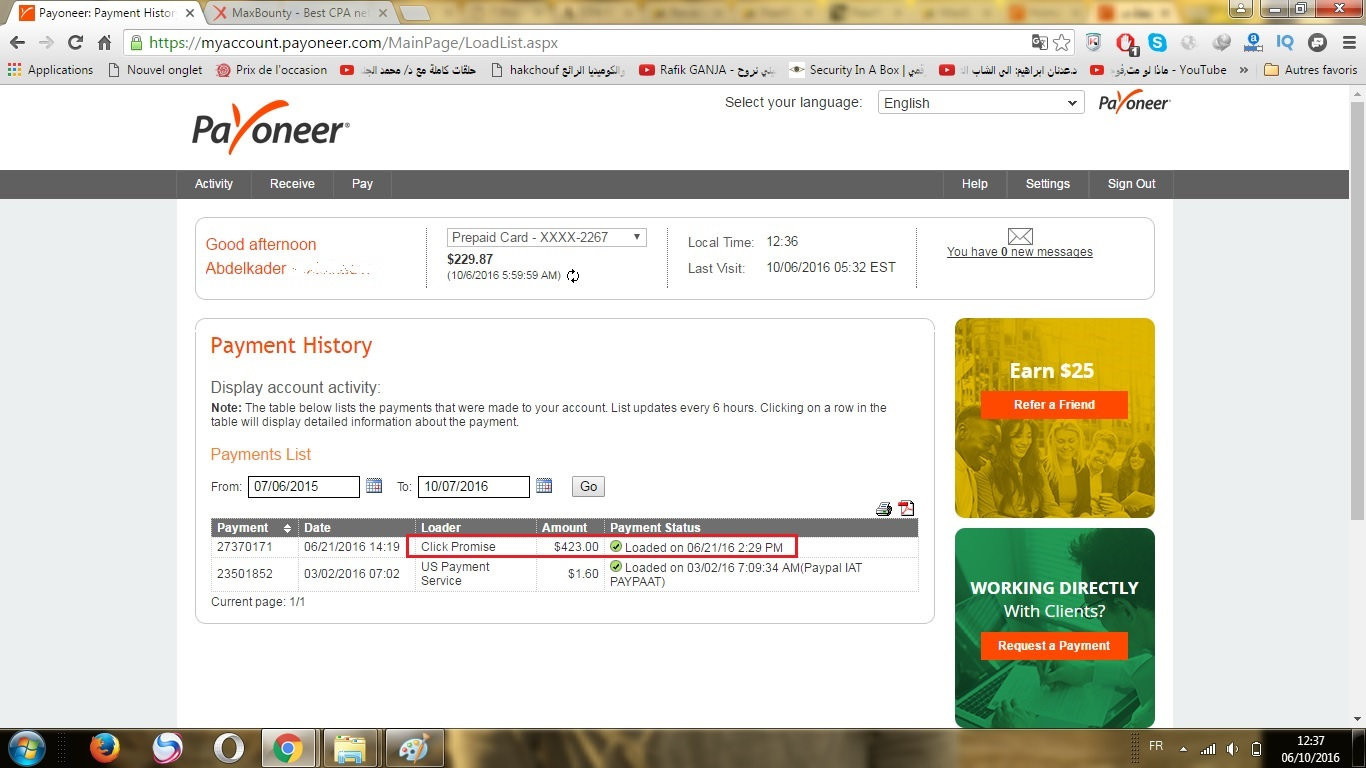
Task: Launch Firefox from the taskbar
Action: coord(104,748)
